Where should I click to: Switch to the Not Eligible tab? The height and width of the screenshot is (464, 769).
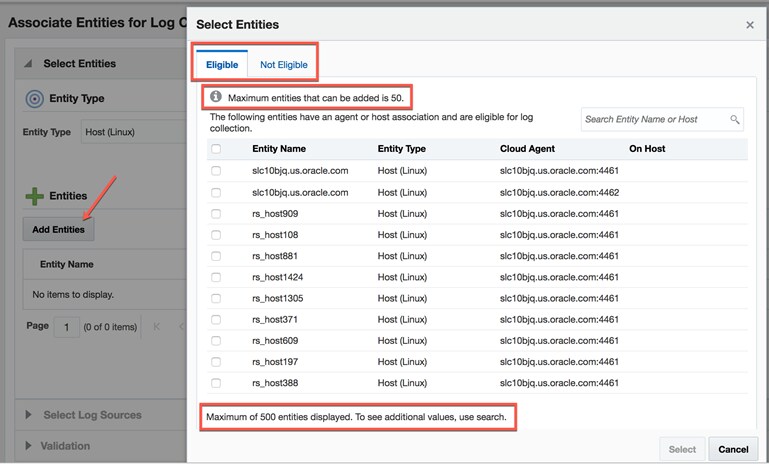283,65
